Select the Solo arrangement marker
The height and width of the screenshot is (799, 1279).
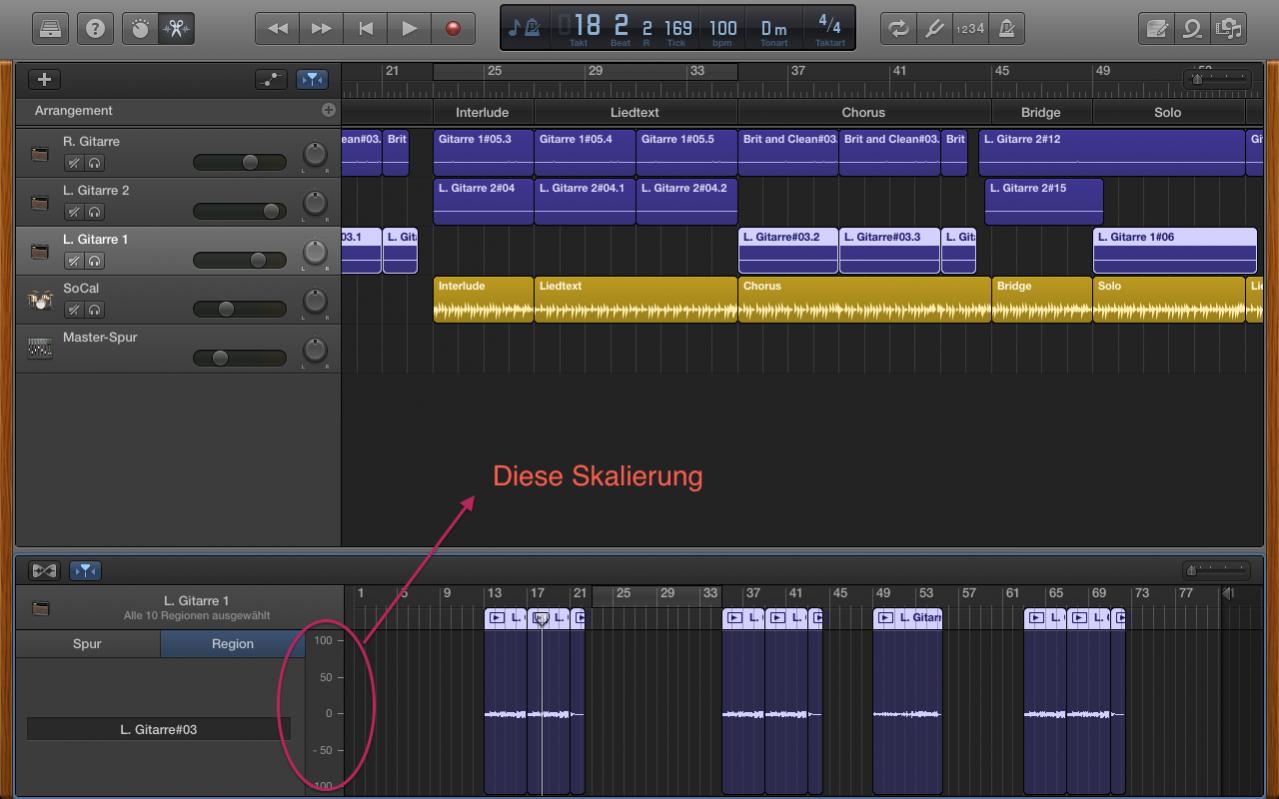click(1168, 112)
